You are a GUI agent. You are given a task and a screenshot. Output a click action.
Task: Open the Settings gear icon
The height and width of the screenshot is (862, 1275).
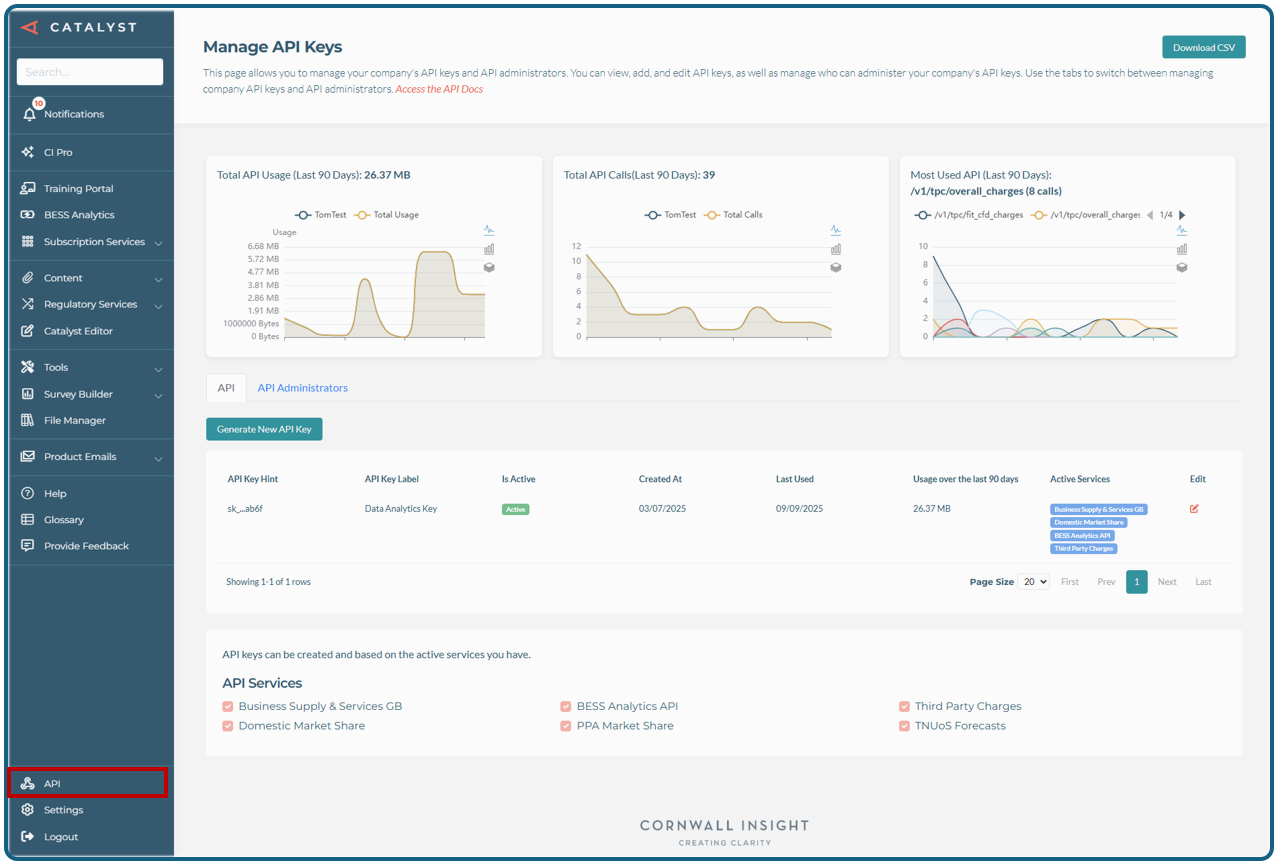[28, 810]
